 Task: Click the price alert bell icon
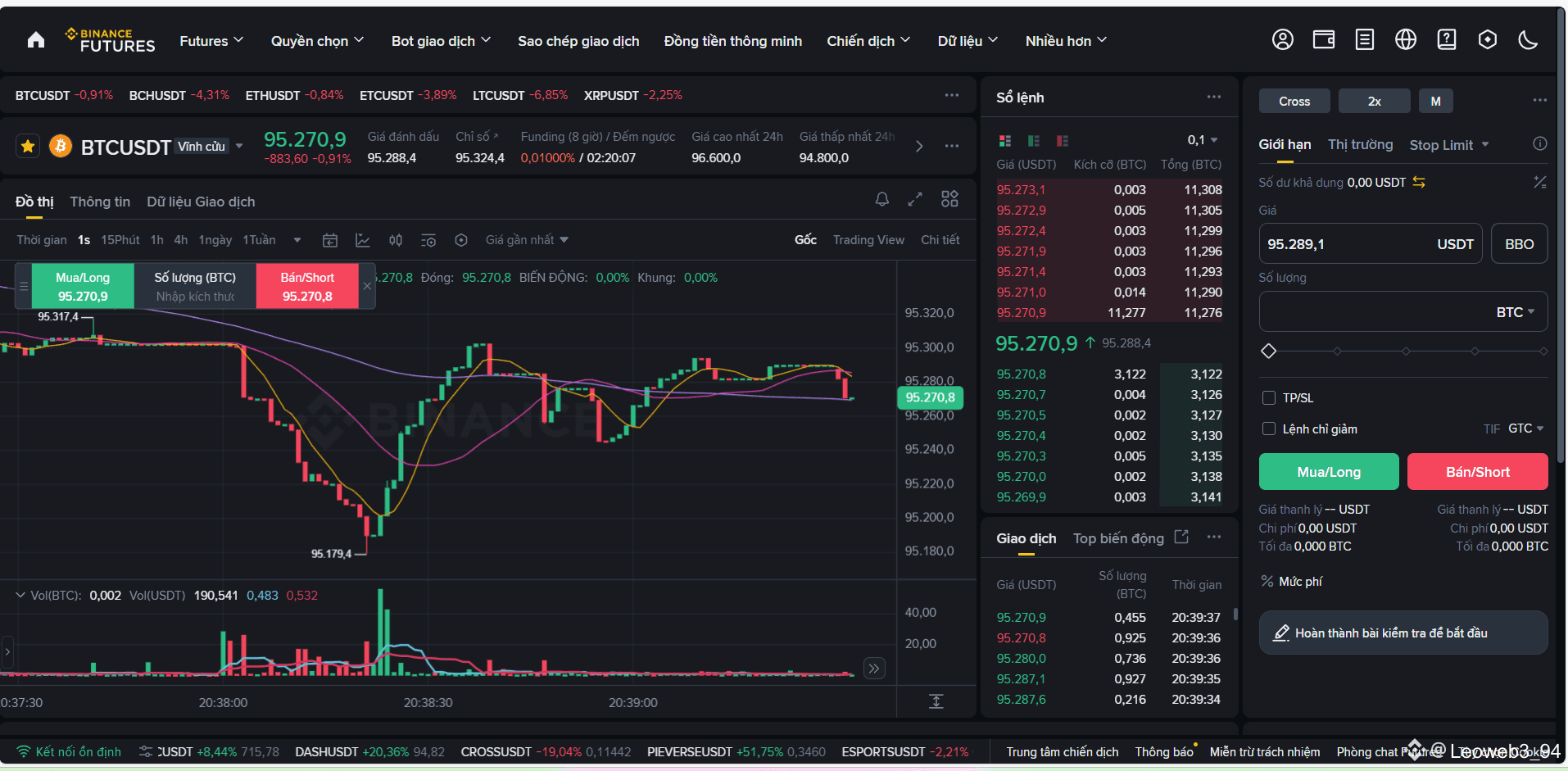882,199
